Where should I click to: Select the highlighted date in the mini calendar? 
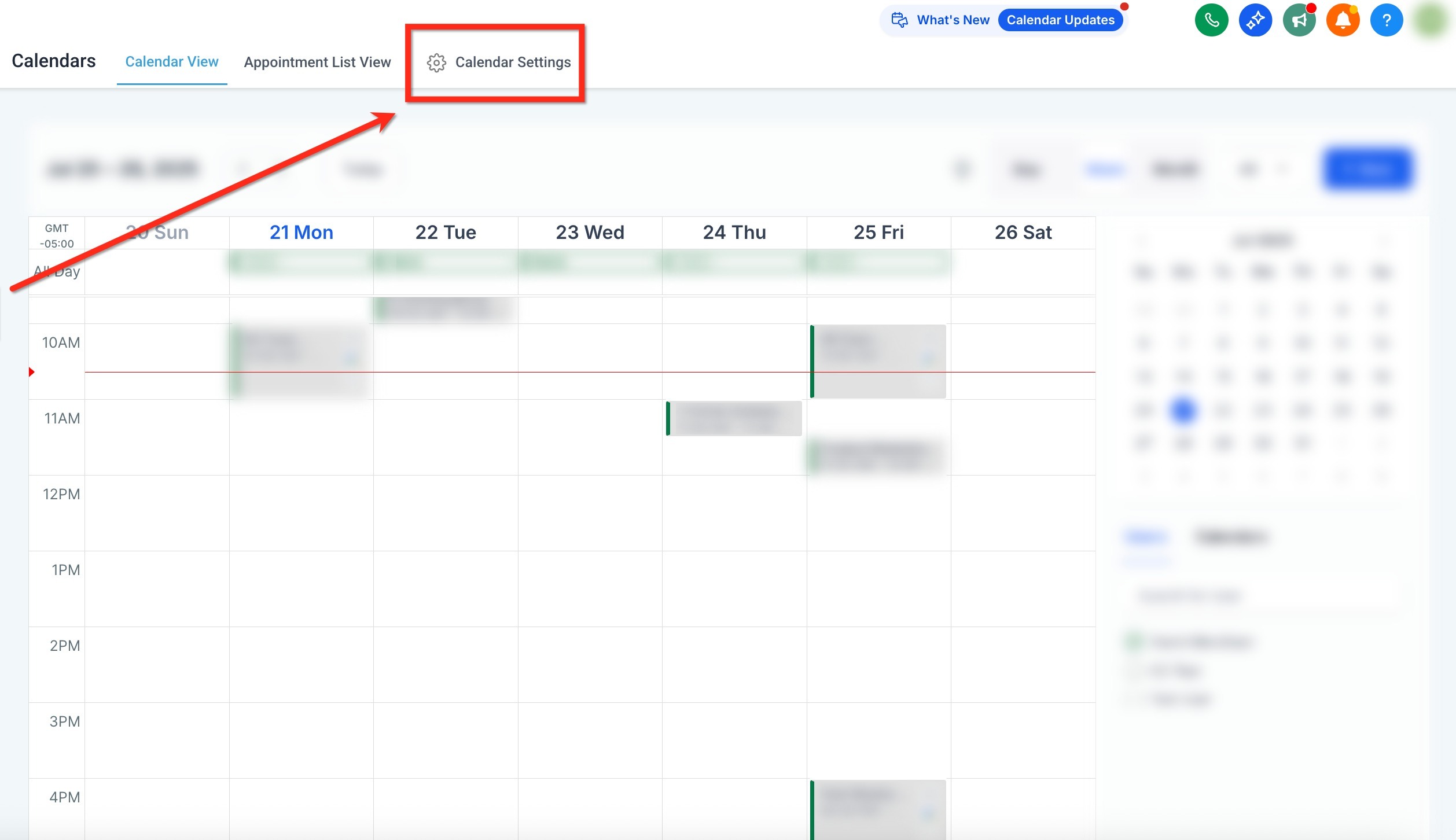coord(1184,410)
